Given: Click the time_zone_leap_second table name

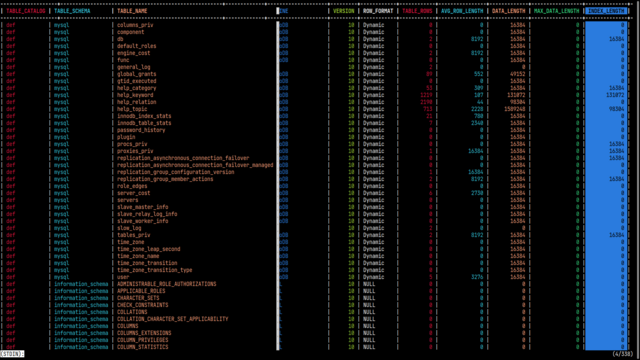Looking at the screenshot, I should [149, 249].
